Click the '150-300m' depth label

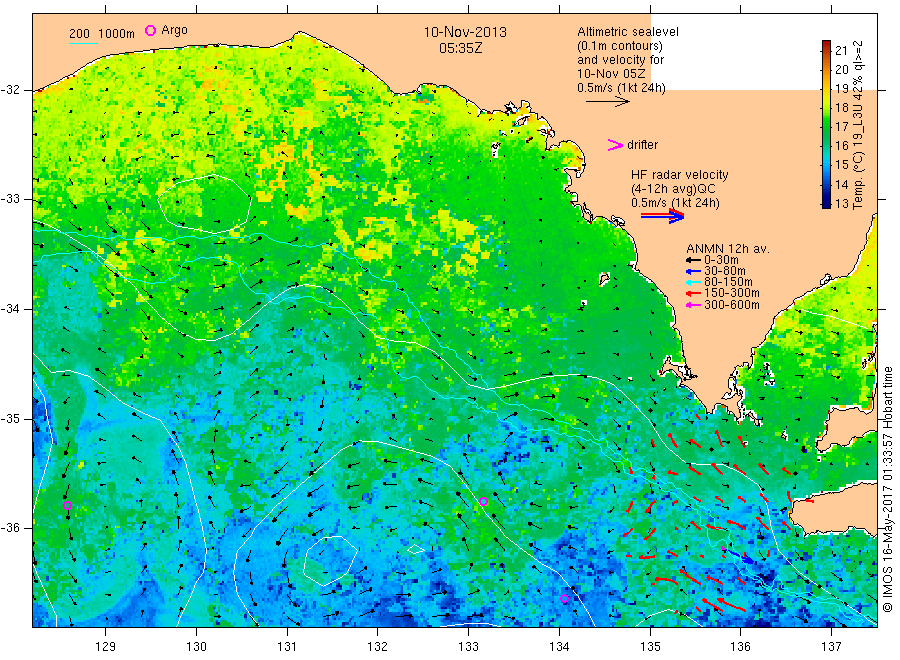tap(732, 293)
